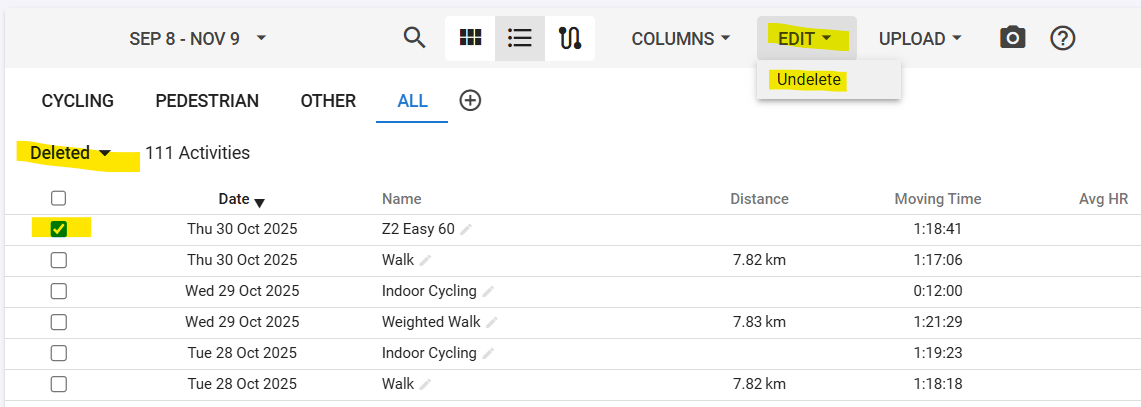Add a new activity tab with plus icon
The image size is (1141, 407).
tap(470, 100)
